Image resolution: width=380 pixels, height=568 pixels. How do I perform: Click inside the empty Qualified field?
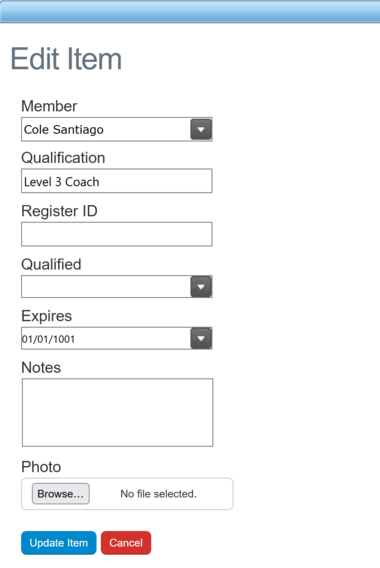tap(106, 287)
